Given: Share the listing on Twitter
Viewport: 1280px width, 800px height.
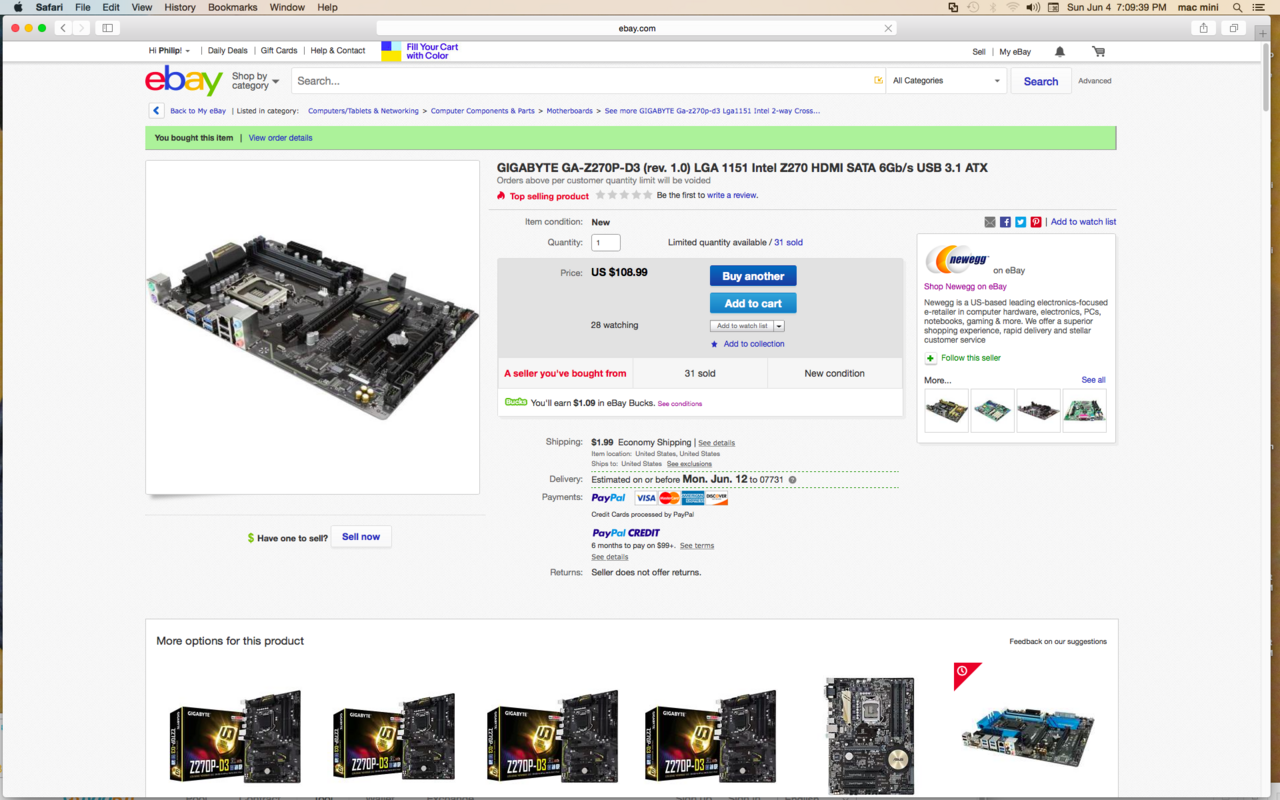Looking at the screenshot, I should coord(1021,222).
